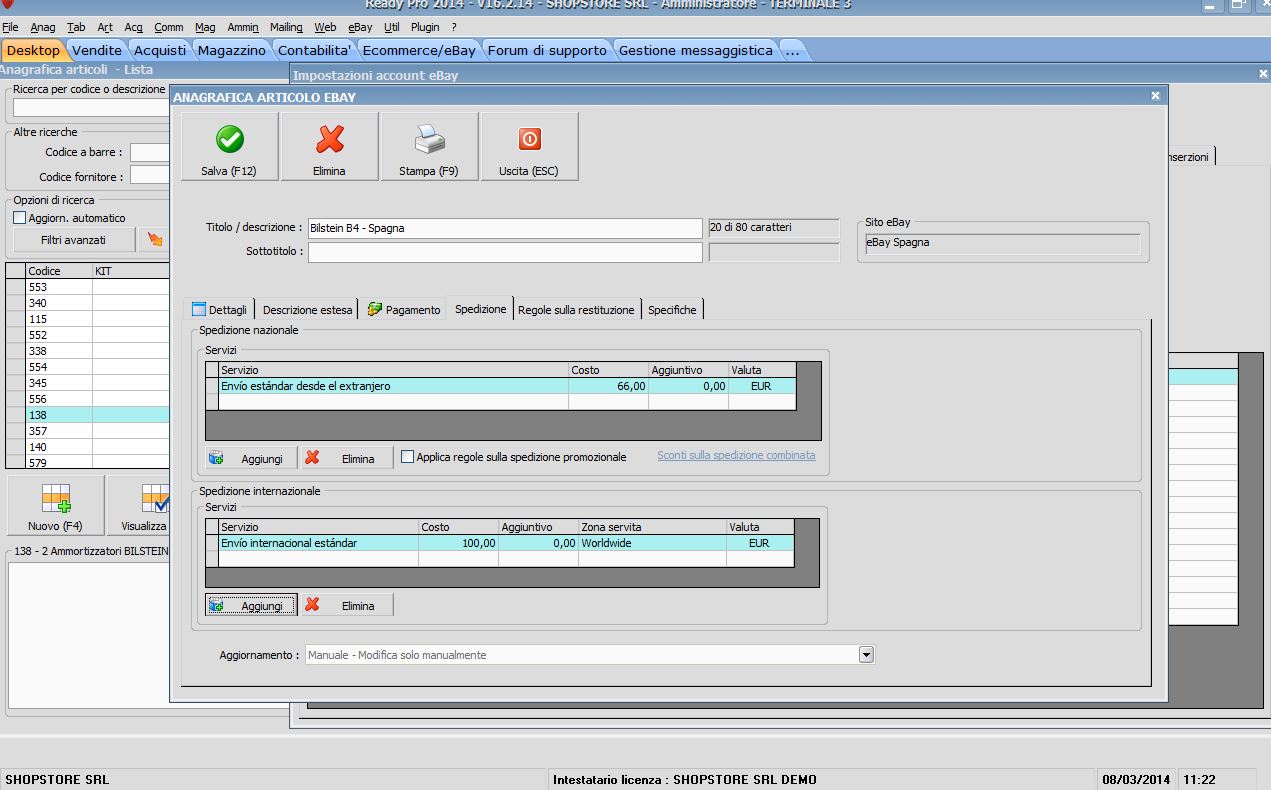
Task: Click the Servizio header in national table
Action: (x=393, y=370)
